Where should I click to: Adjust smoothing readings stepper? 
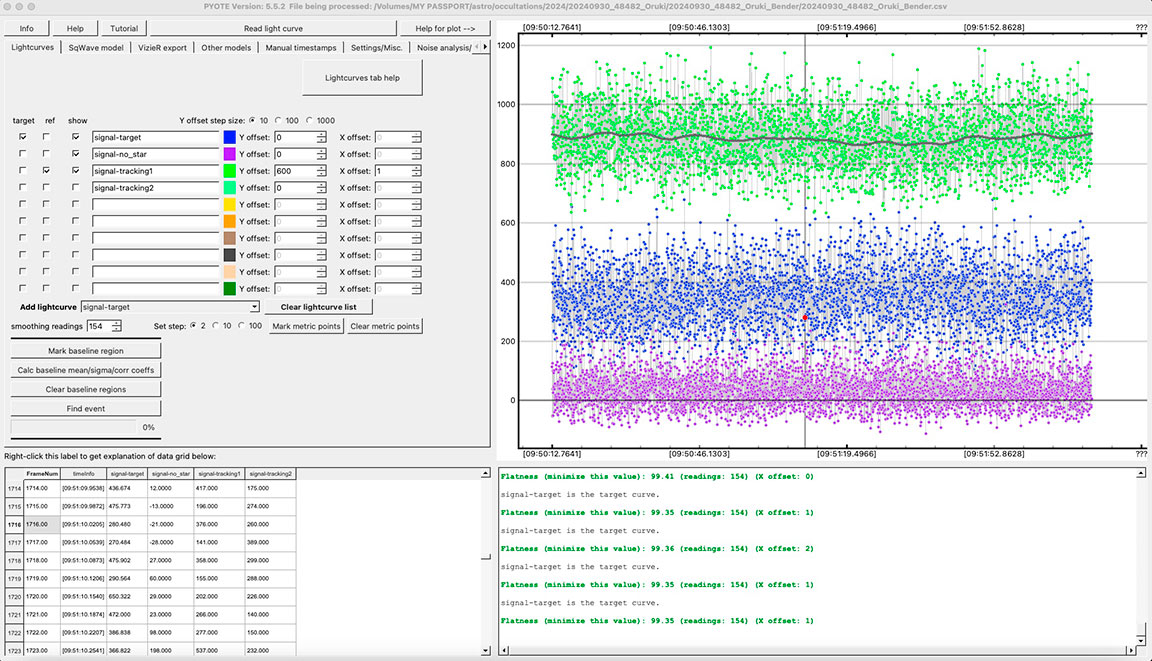click(116, 326)
